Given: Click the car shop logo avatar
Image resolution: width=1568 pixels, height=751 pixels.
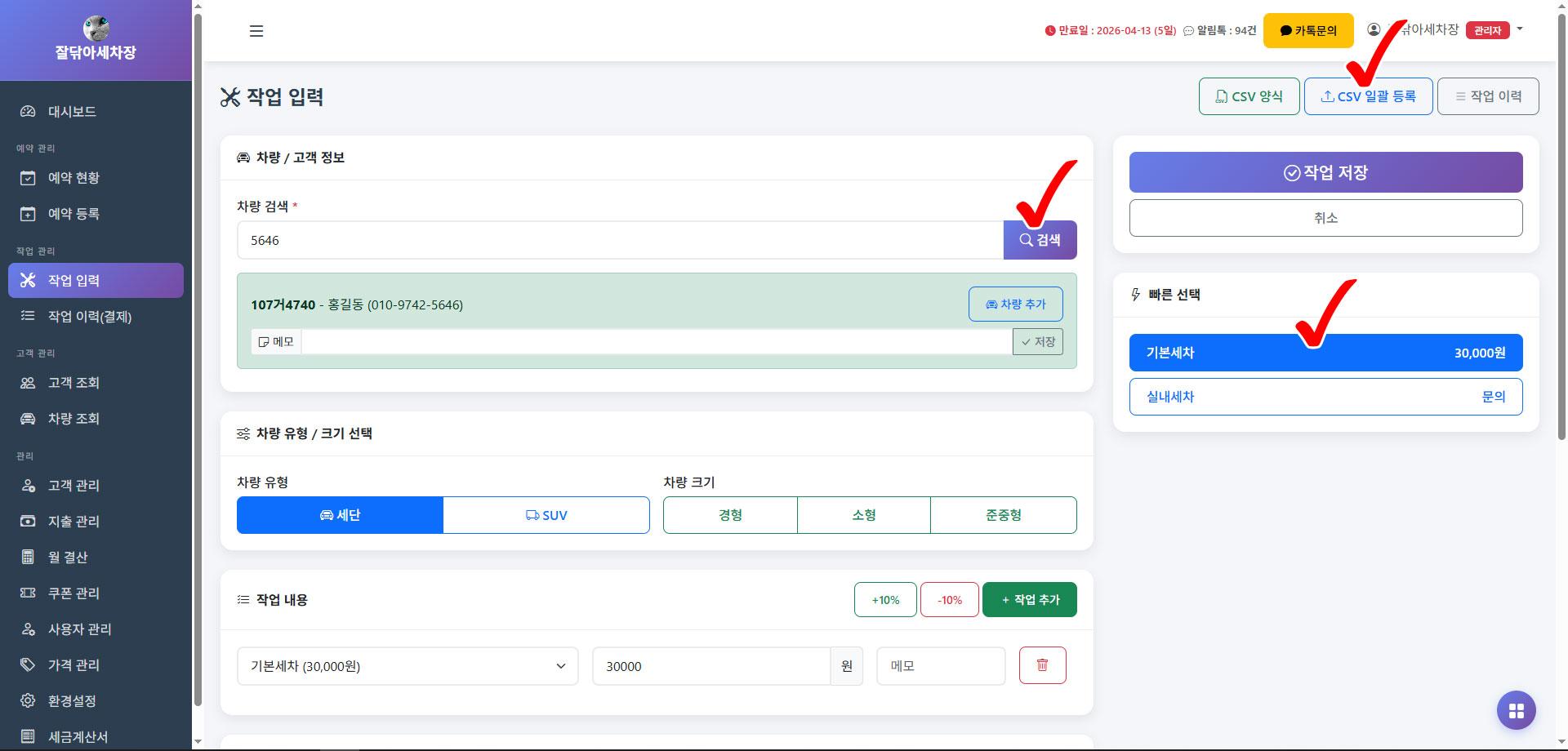Looking at the screenshot, I should 96,29.
